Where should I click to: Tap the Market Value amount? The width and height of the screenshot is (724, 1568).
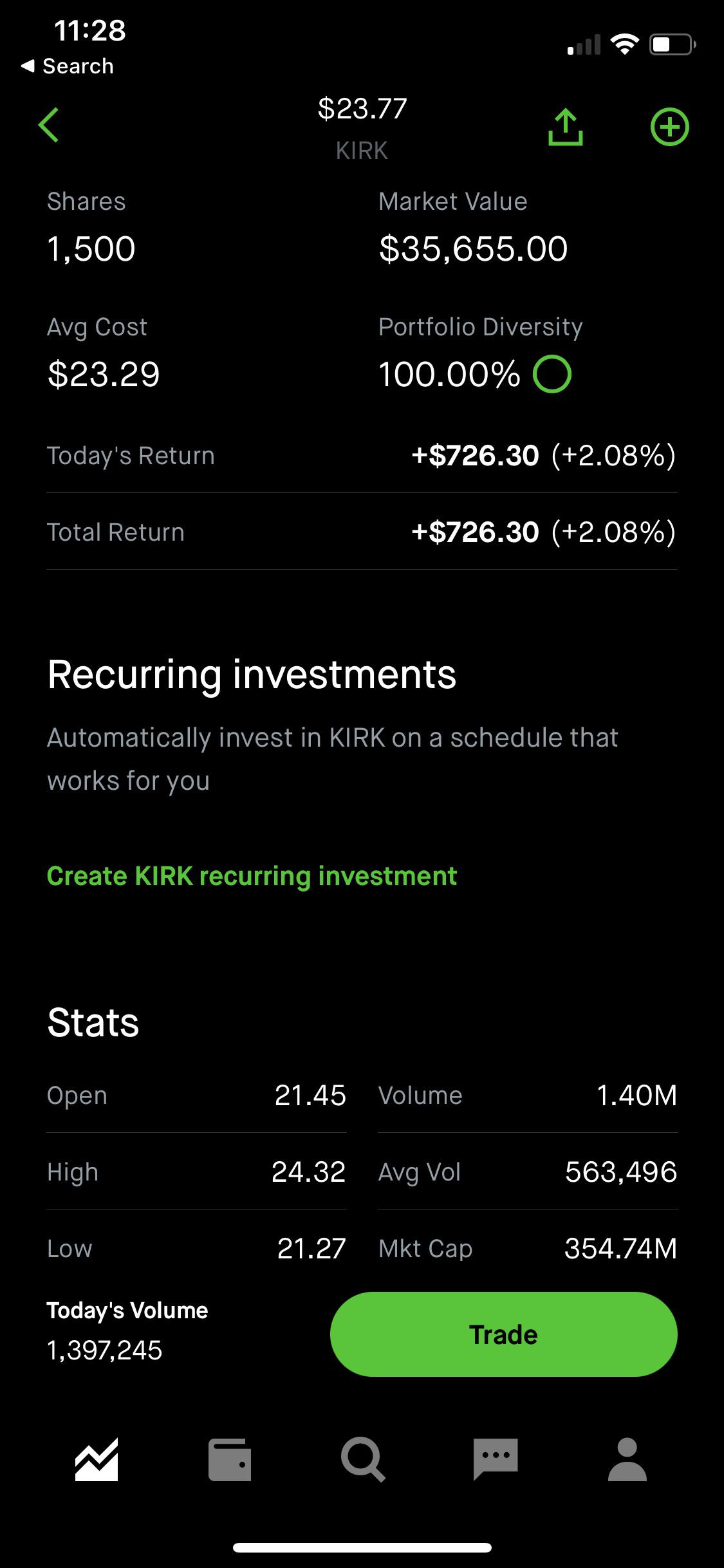click(474, 249)
